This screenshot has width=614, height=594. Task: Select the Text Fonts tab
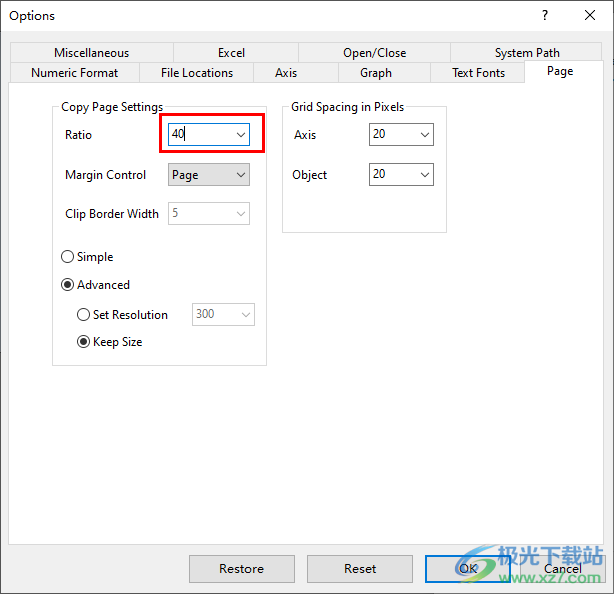478,73
